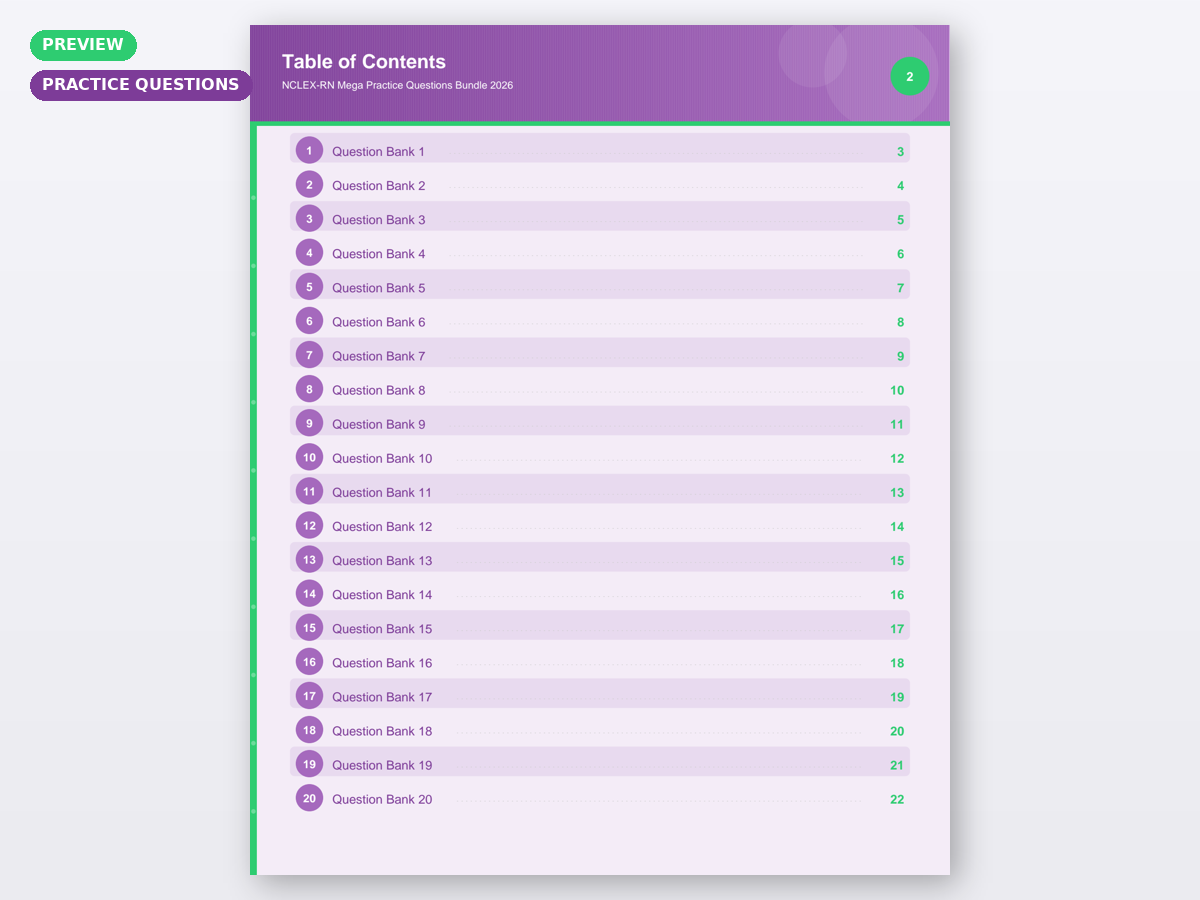The width and height of the screenshot is (1200, 900).
Task: Click page number 17 for Question Bank 15
Action: coord(897,629)
